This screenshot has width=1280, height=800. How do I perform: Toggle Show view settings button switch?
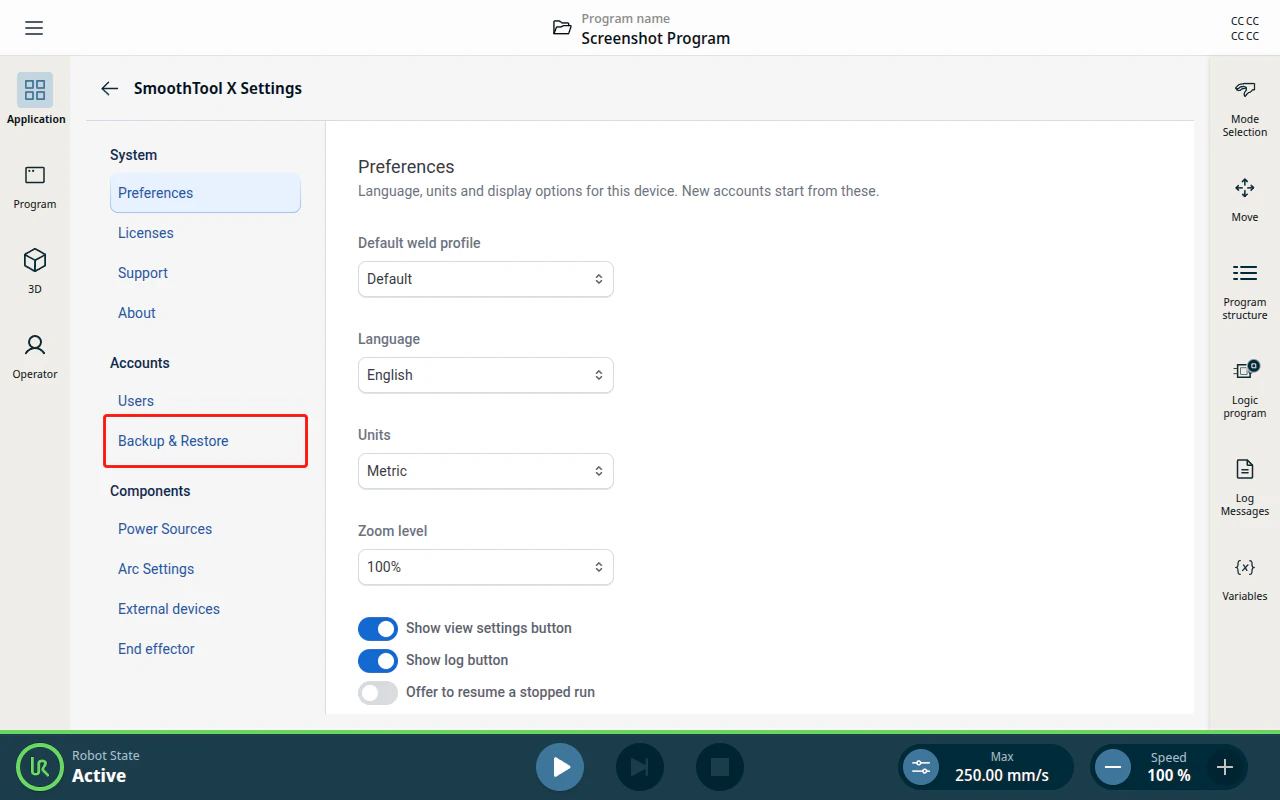378,629
